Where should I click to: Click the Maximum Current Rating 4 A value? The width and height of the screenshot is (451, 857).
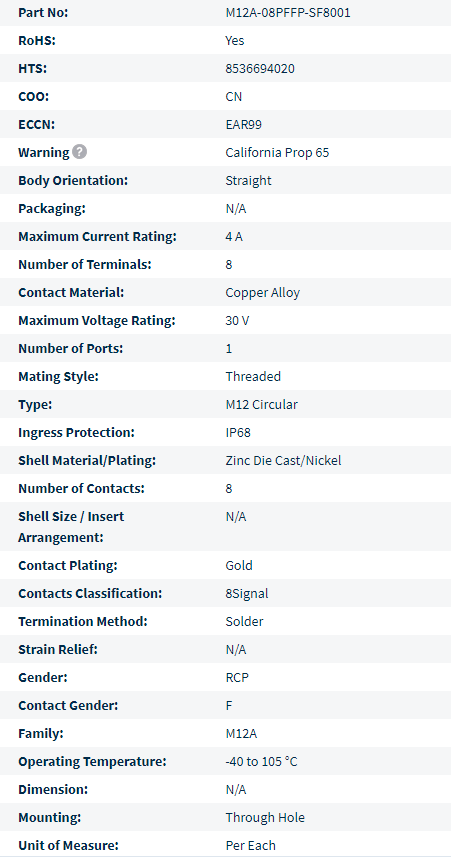tap(235, 237)
